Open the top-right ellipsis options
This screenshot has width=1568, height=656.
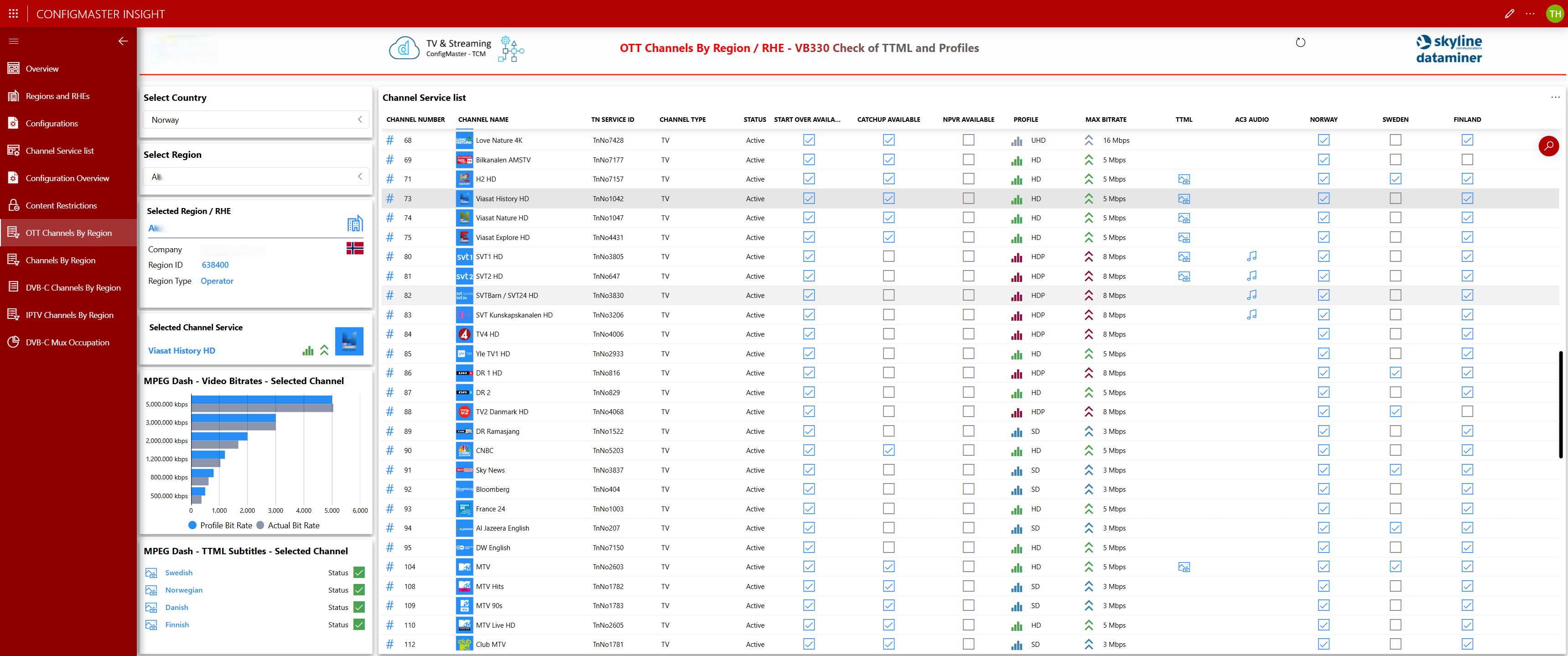pyautogui.click(x=1530, y=13)
